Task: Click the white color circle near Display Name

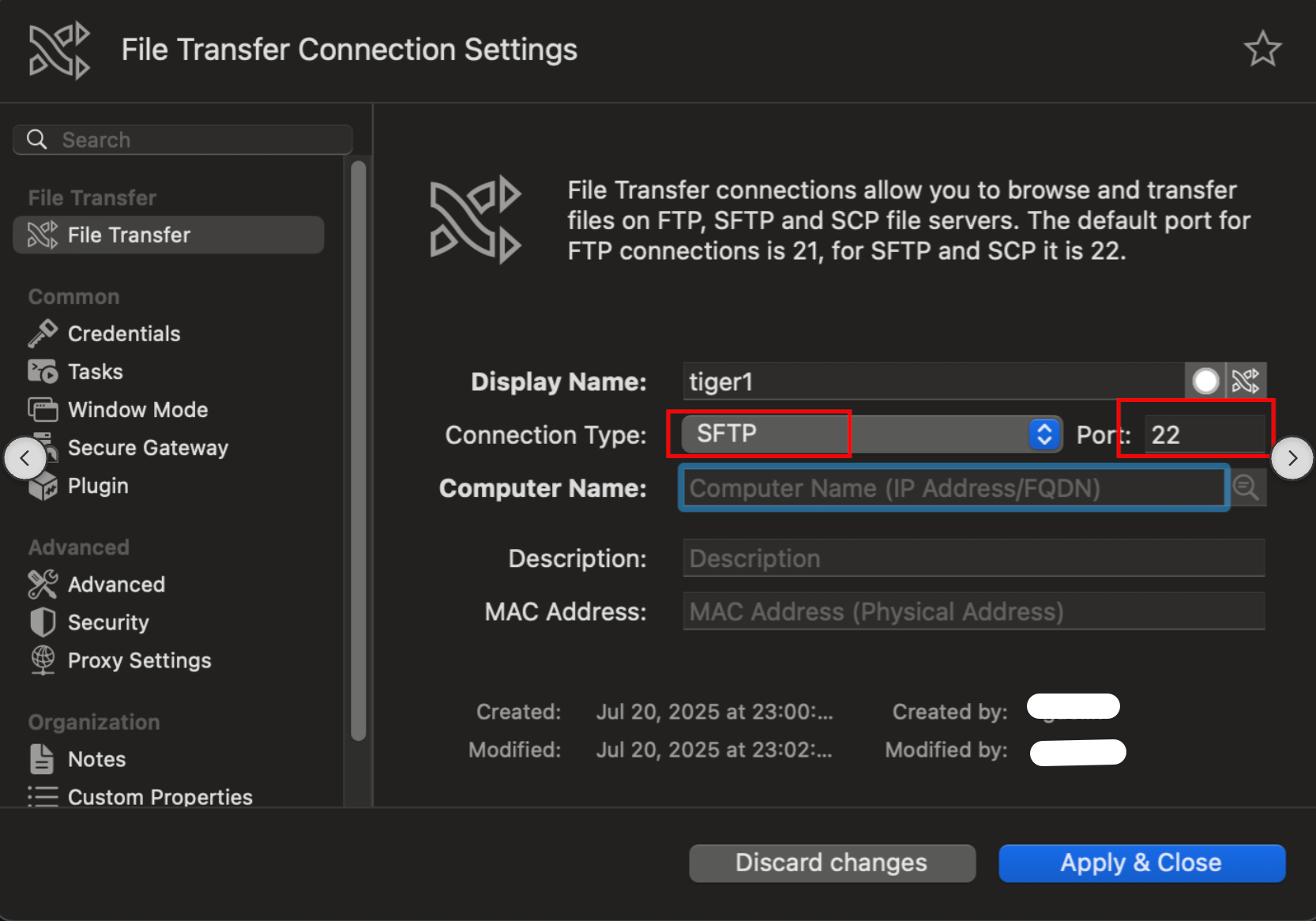Action: coord(1205,381)
